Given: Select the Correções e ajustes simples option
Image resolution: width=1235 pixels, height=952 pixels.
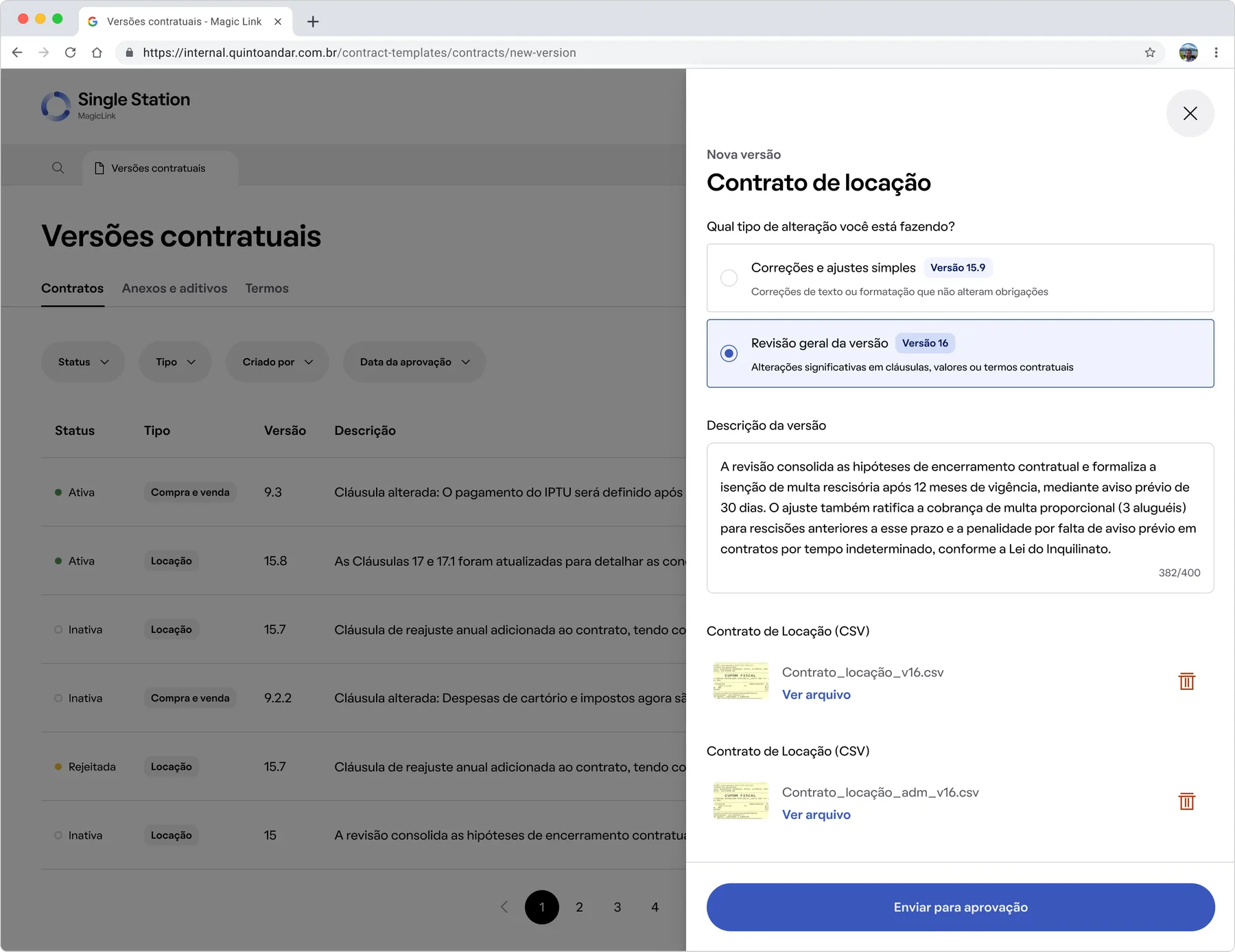Looking at the screenshot, I should 960,278.
